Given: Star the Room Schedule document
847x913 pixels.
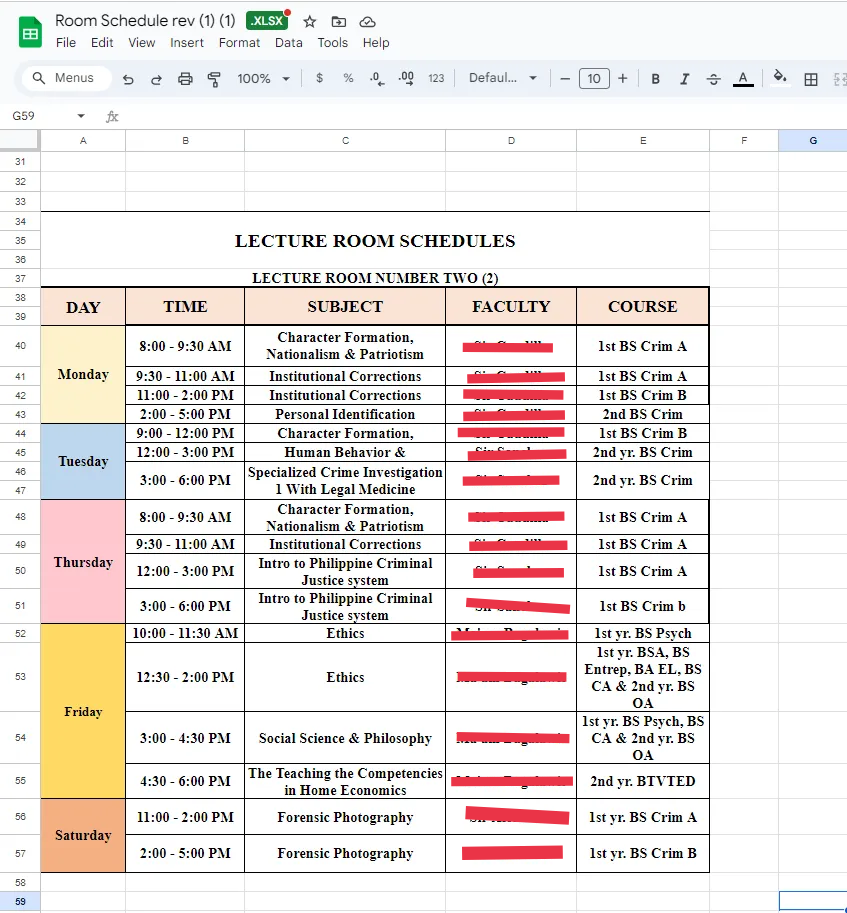Looking at the screenshot, I should pyautogui.click(x=310, y=22).
